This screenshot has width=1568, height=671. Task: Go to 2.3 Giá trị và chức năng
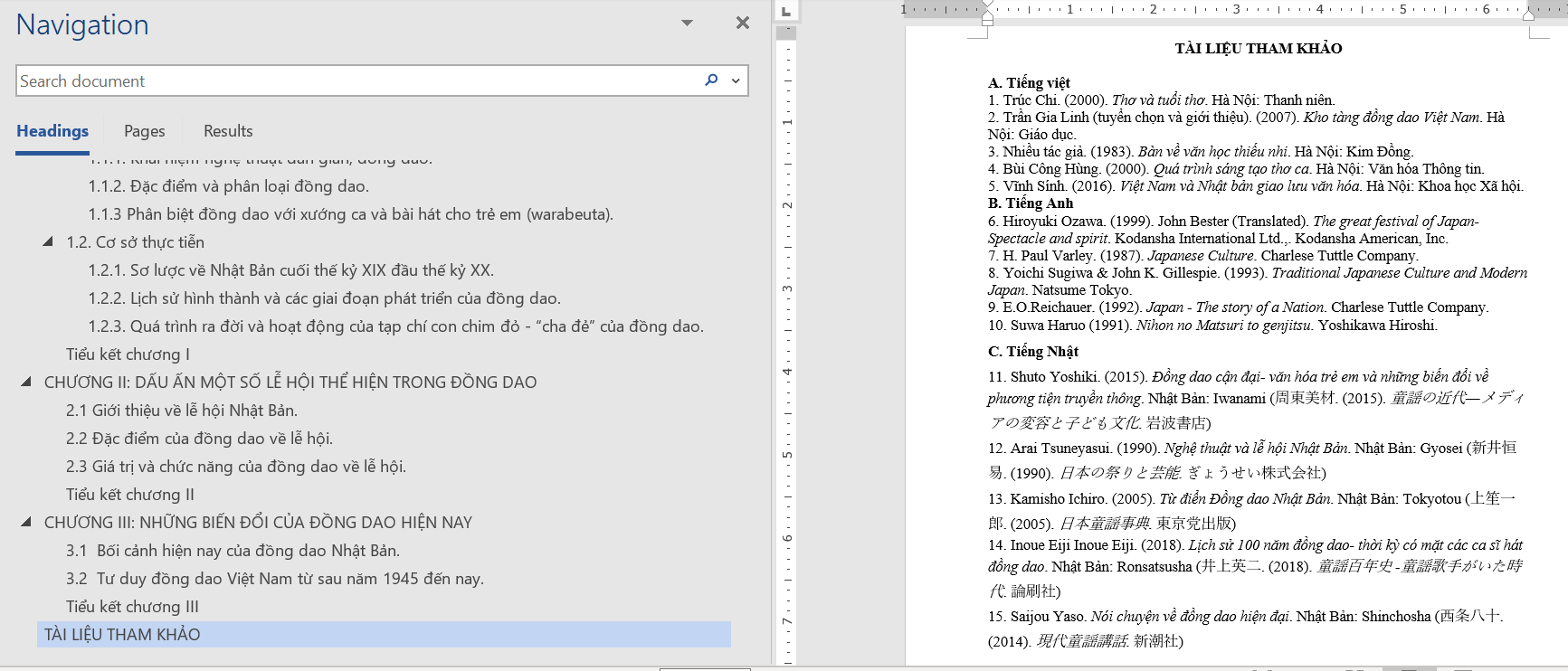(236, 467)
